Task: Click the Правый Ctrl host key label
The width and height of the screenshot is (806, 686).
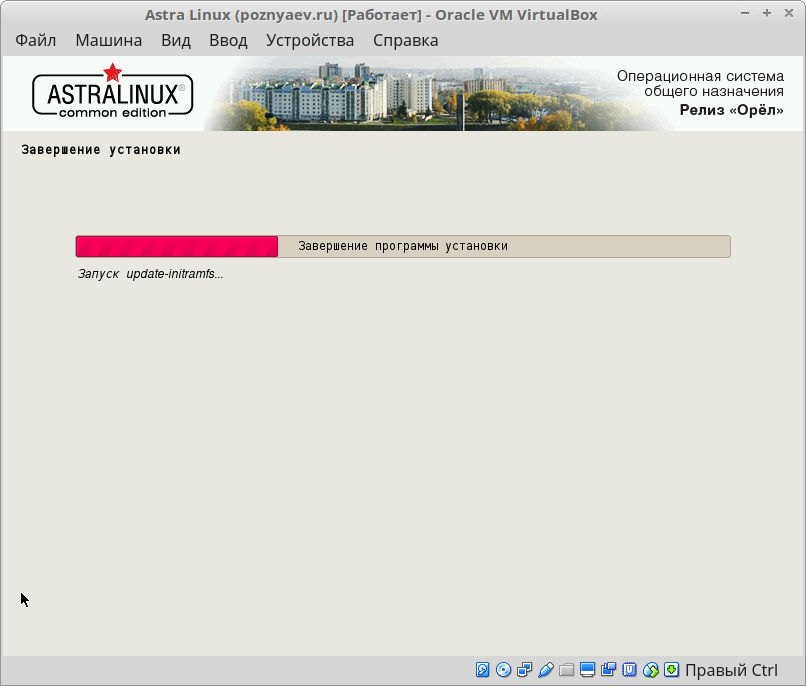Action: [731, 670]
